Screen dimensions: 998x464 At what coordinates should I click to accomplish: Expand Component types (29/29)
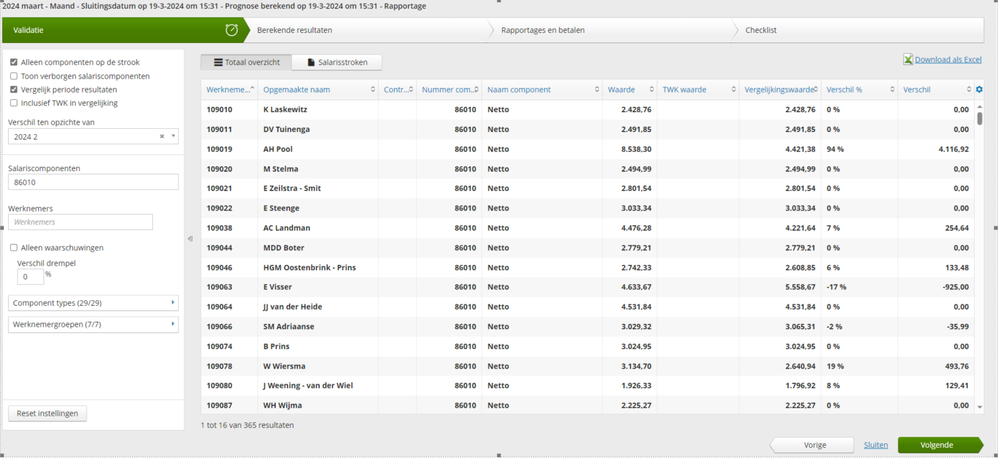pos(93,303)
